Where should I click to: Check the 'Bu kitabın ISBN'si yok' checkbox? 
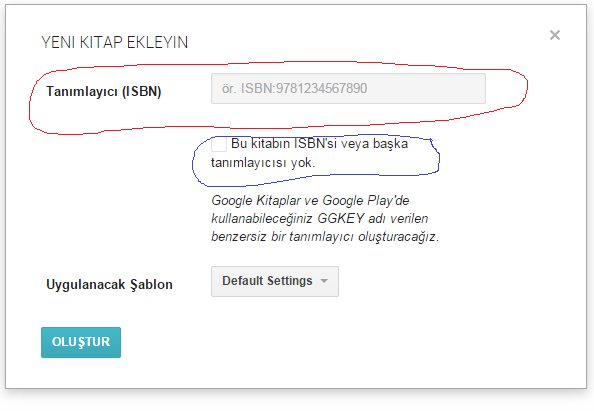(219, 144)
